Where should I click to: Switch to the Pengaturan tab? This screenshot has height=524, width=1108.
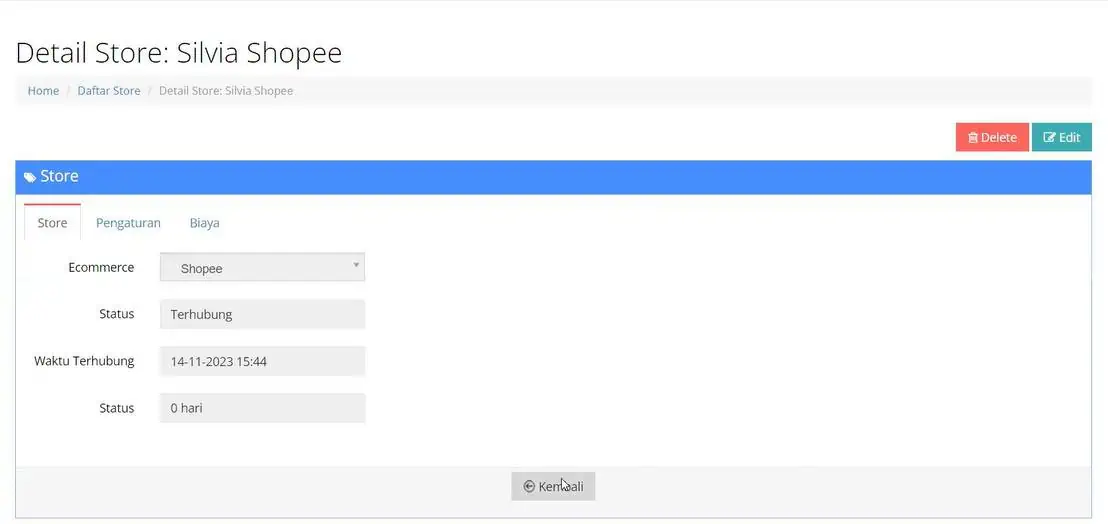point(128,223)
